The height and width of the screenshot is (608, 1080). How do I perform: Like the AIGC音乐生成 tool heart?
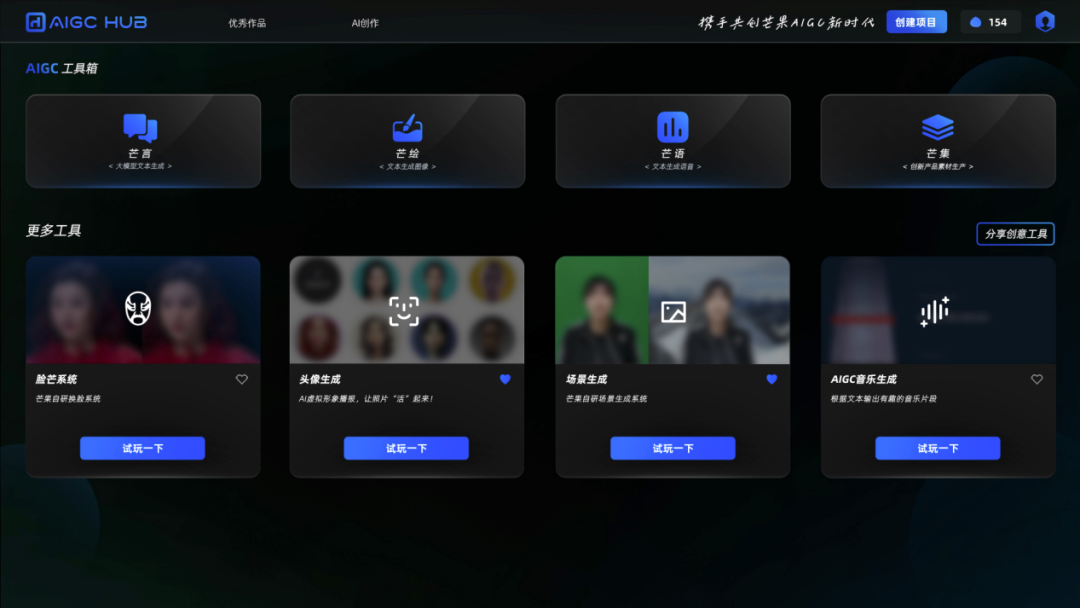tap(1036, 379)
